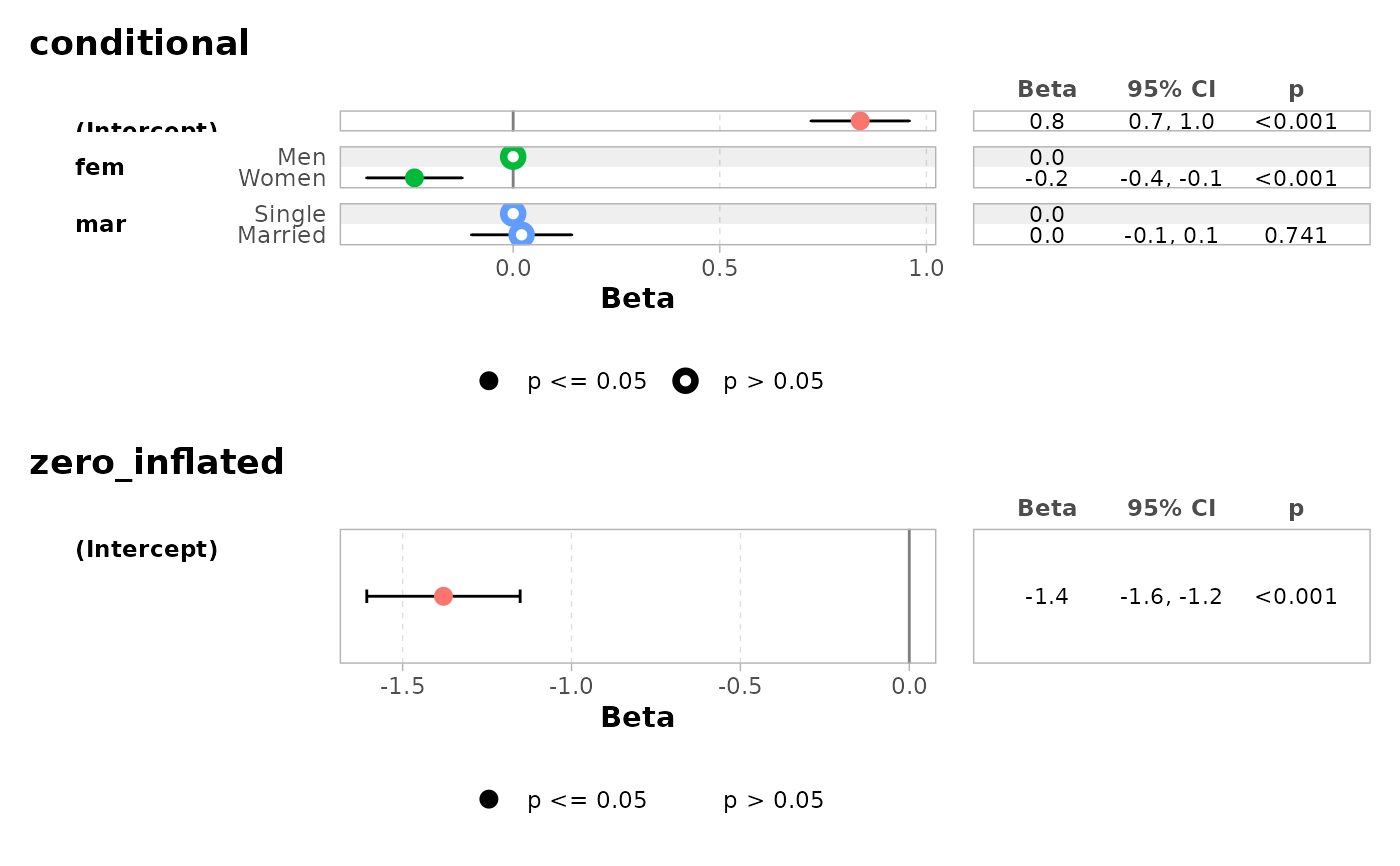This screenshot has height=866, width=1400.
Task: Click the green hollow Men reference point
Action: click(513, 157)
